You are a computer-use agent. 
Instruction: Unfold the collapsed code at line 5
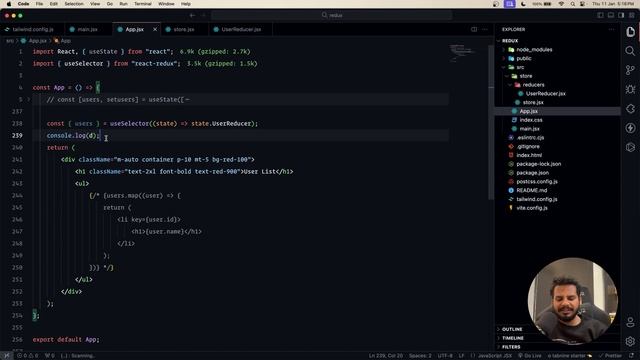[29, 100]
